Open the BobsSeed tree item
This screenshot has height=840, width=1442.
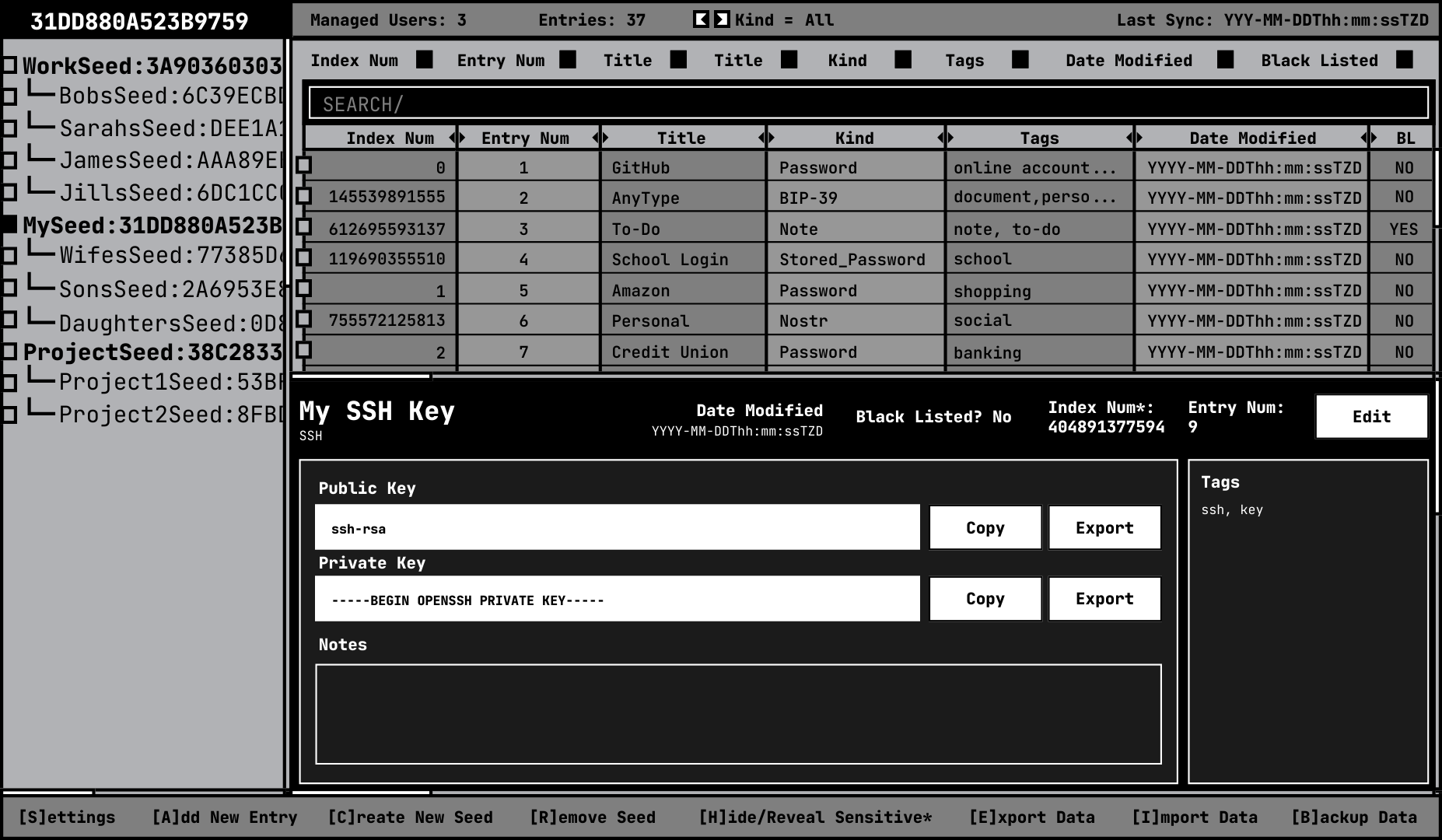tap(171, 96)
